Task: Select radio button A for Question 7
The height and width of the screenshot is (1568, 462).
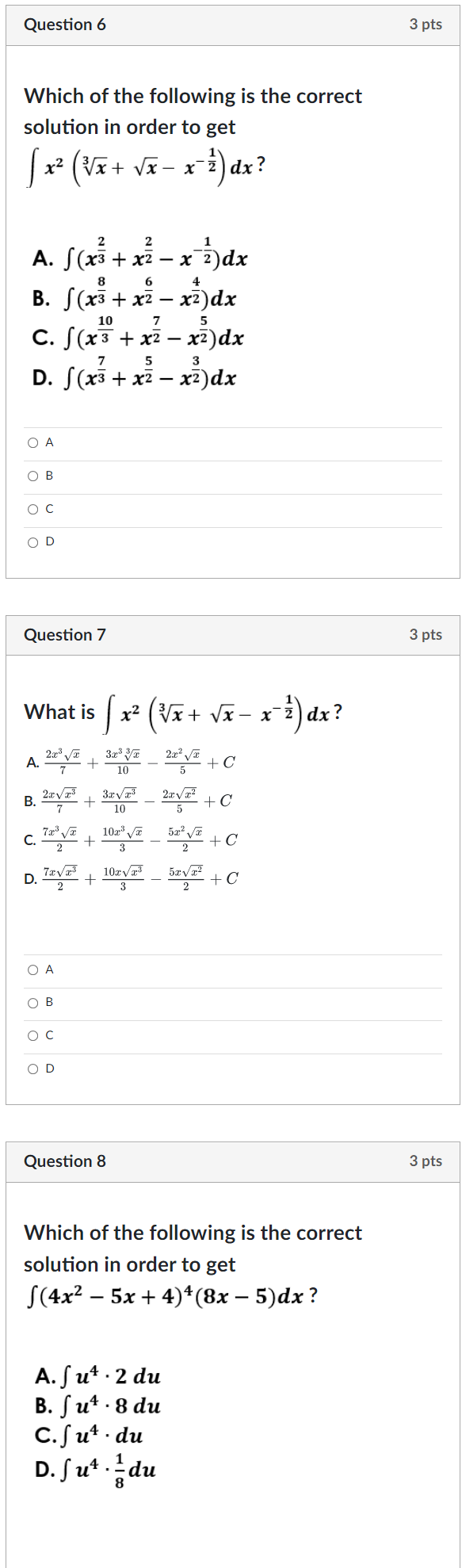Action: point(32,969)
